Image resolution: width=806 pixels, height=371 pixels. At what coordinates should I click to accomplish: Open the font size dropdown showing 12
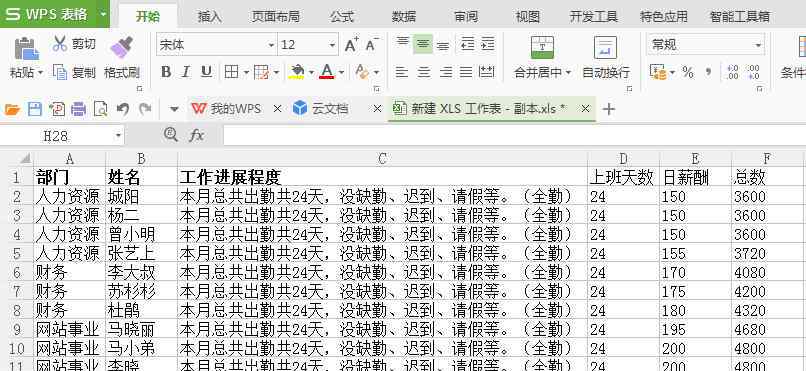(x=332, y=45)
